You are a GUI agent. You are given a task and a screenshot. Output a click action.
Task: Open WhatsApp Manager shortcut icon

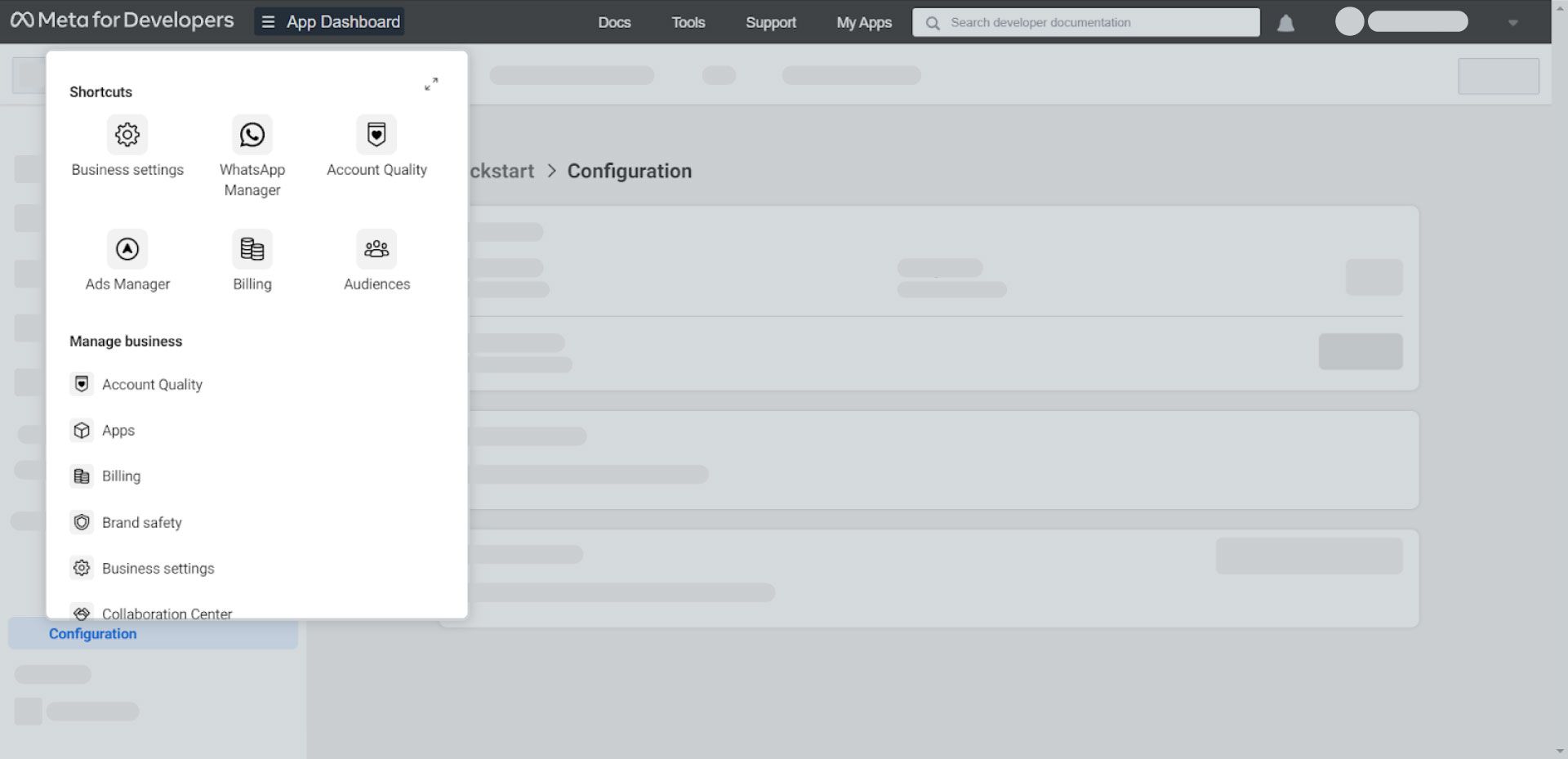252,135
